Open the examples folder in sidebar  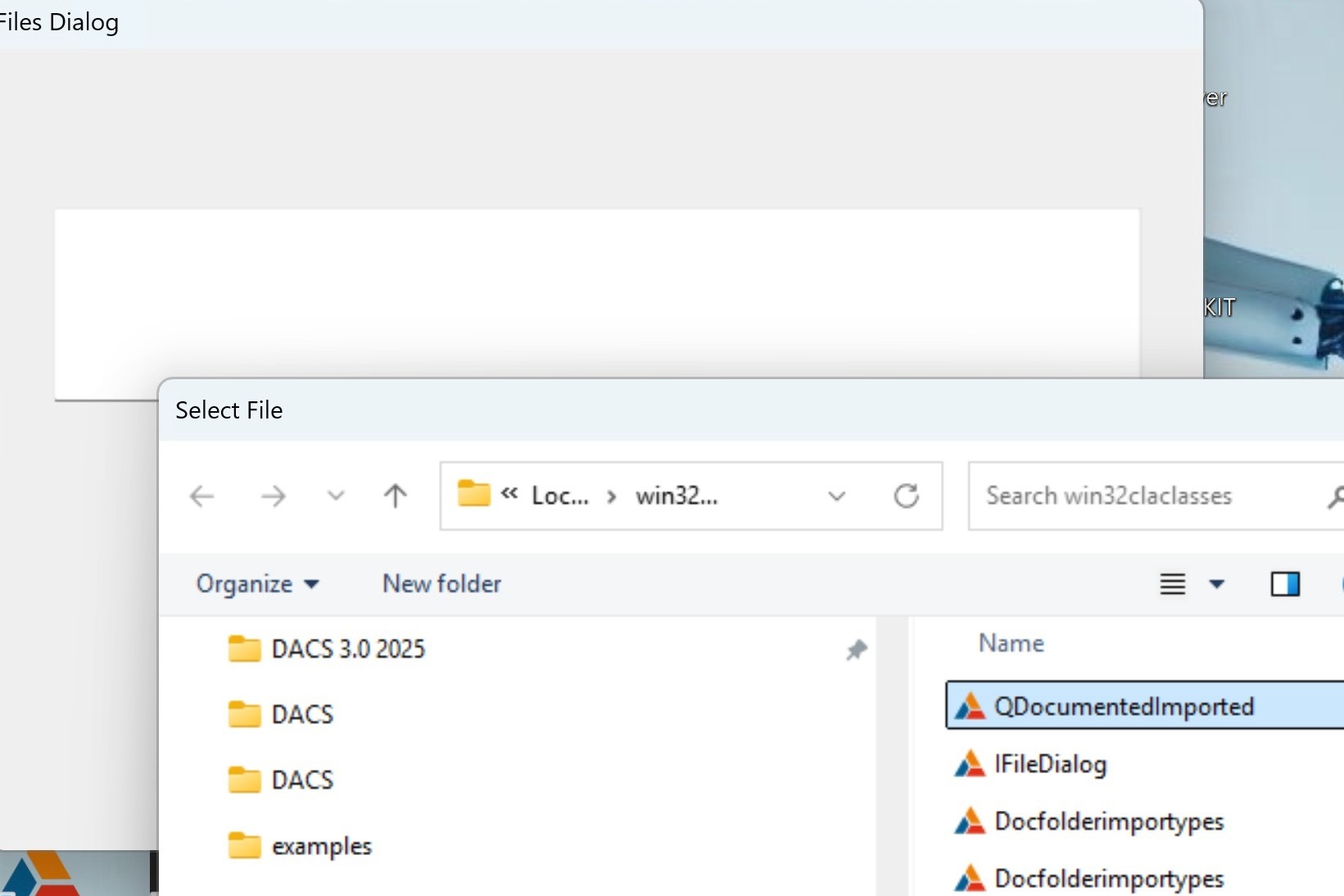click(x=321, y=846)
